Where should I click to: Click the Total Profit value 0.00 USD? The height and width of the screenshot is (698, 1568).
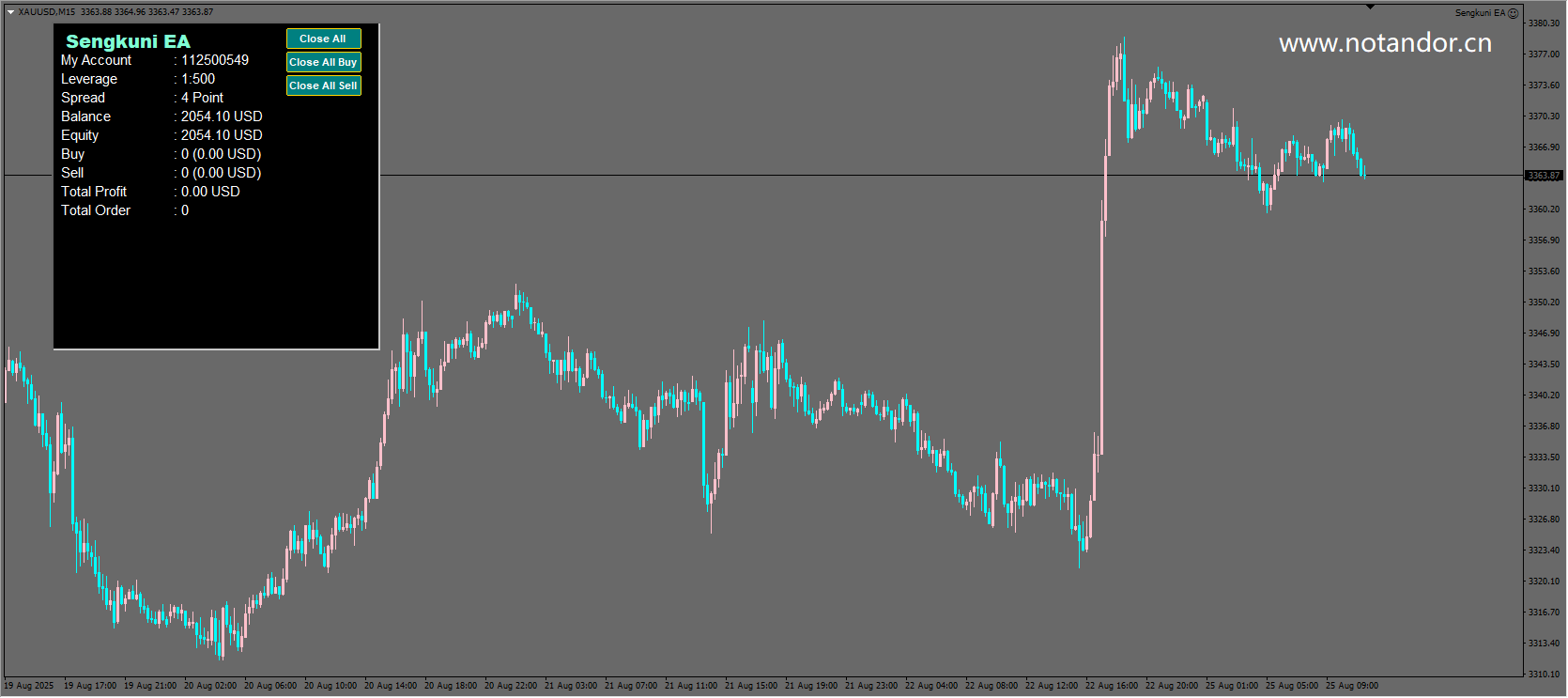click(x=210, y=192)
